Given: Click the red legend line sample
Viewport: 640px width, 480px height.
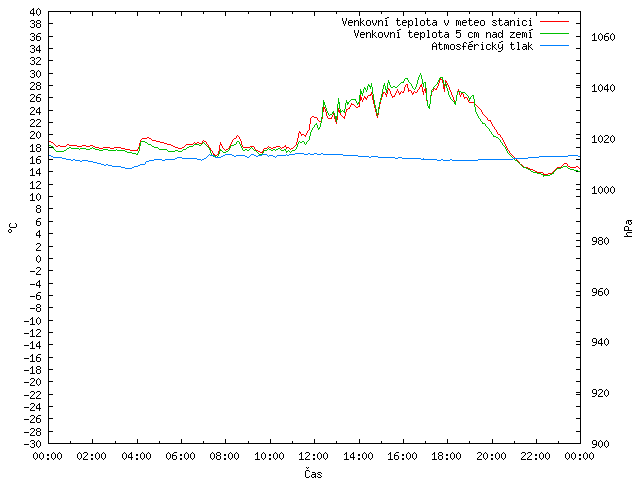Looking at the screenshot, I should click(x=554, y=22).
